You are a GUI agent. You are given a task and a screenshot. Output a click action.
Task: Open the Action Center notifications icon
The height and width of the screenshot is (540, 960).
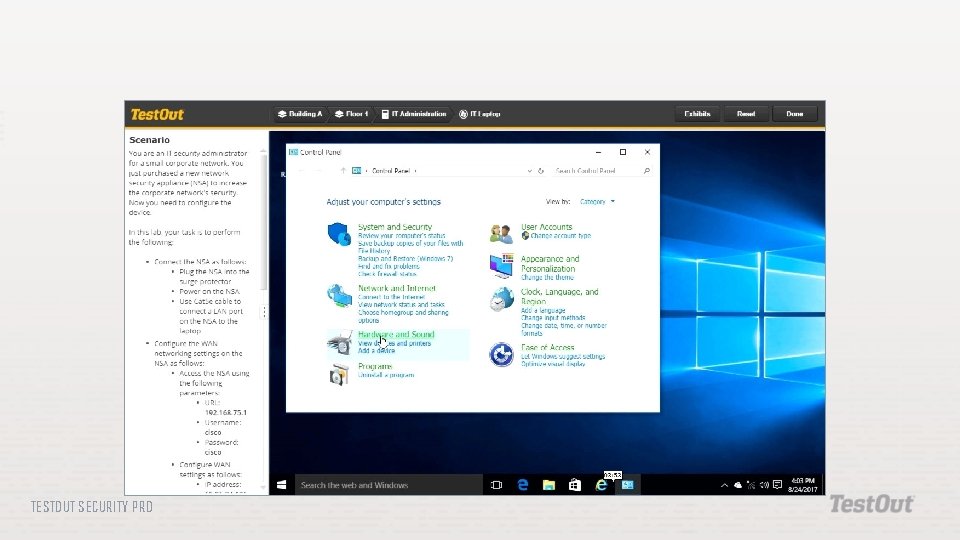778,485
